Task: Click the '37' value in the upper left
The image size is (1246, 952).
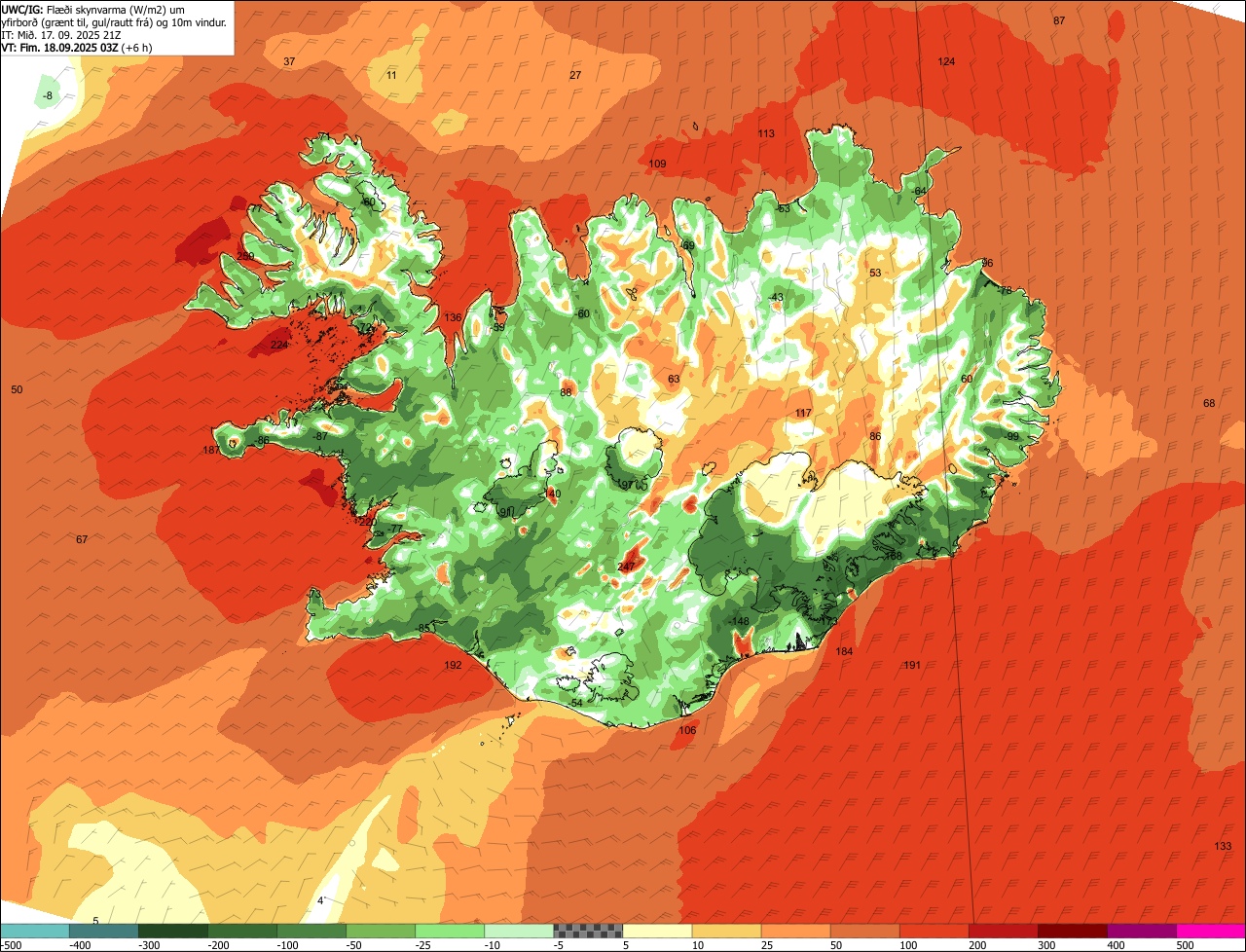Action: (x=289, y=61)
